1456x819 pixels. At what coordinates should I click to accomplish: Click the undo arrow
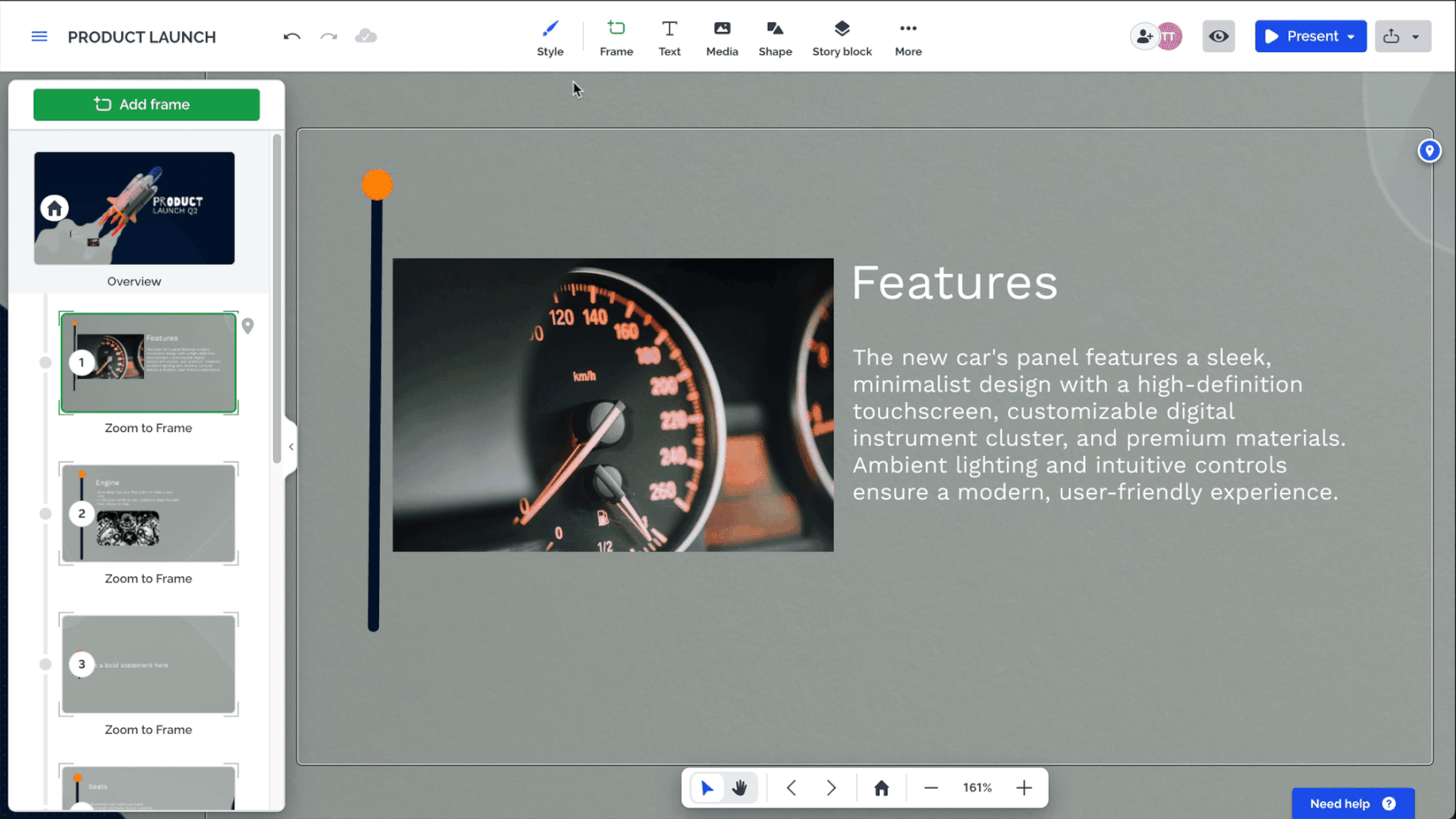[x=292, y=36]
